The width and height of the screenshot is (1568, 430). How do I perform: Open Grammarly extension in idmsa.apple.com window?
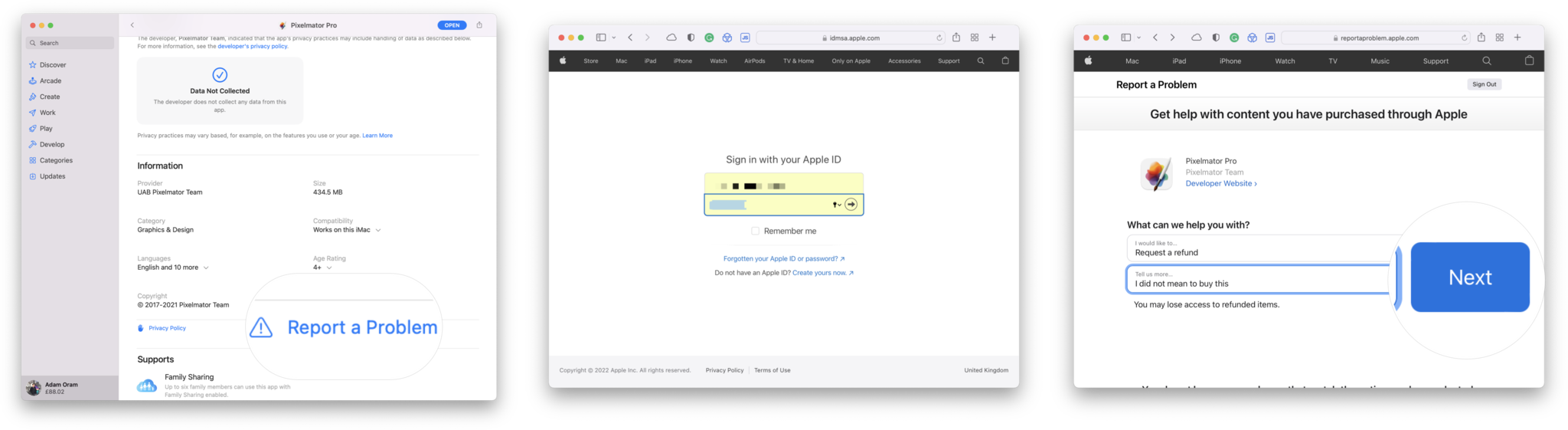(x=709, y=38)
